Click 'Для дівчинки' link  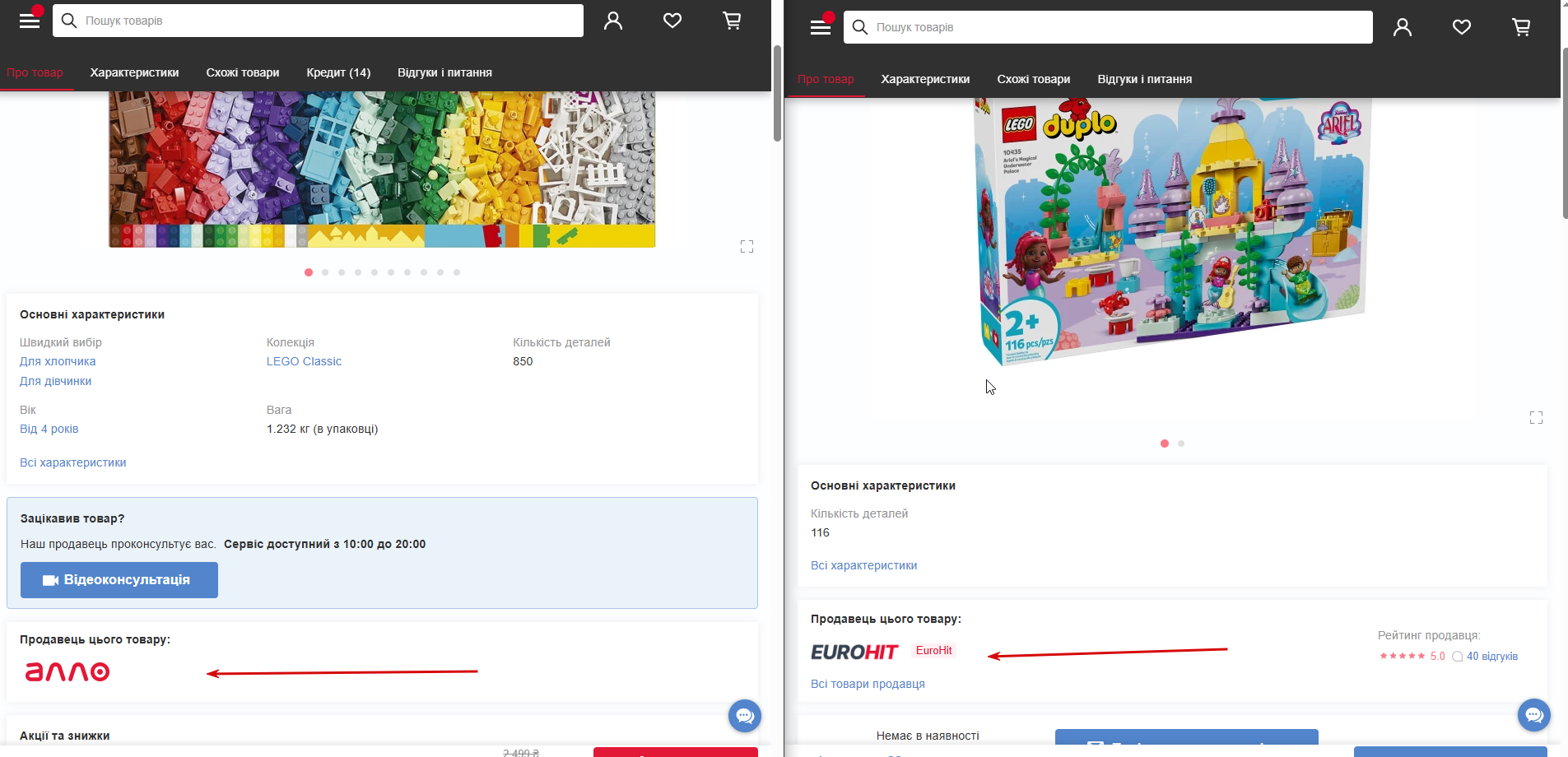56,381
